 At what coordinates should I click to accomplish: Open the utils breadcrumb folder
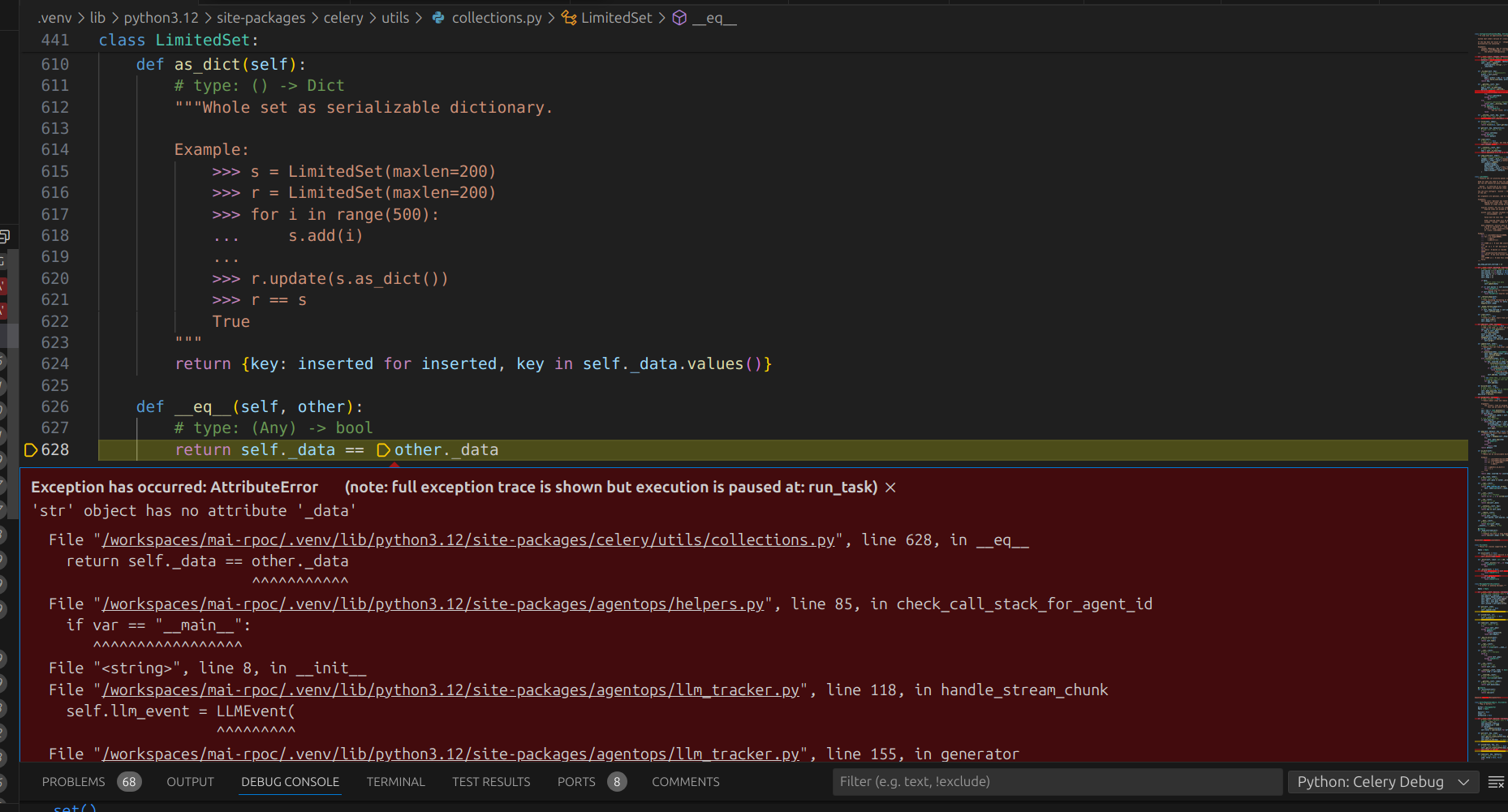pos(395,18)
